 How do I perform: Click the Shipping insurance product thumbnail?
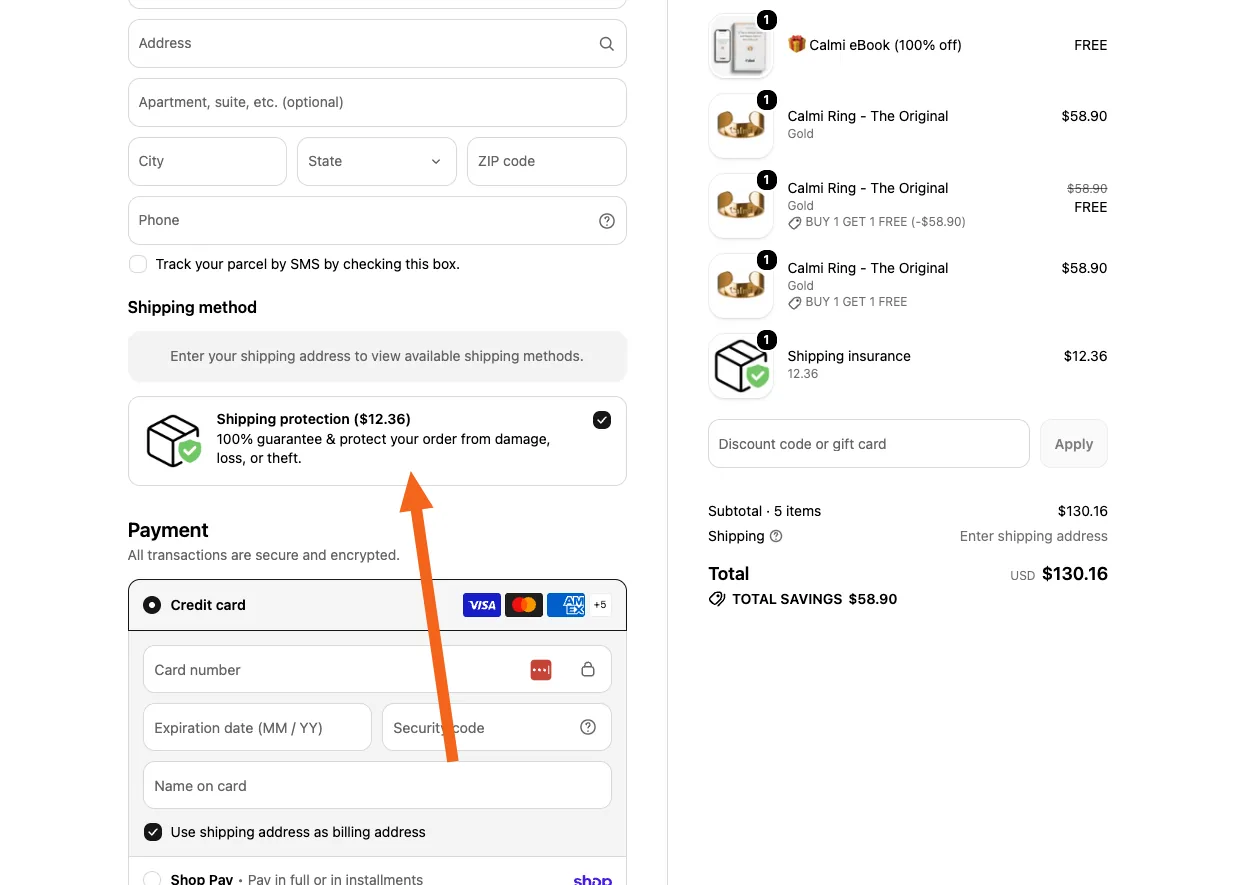(x=741, y=366)
